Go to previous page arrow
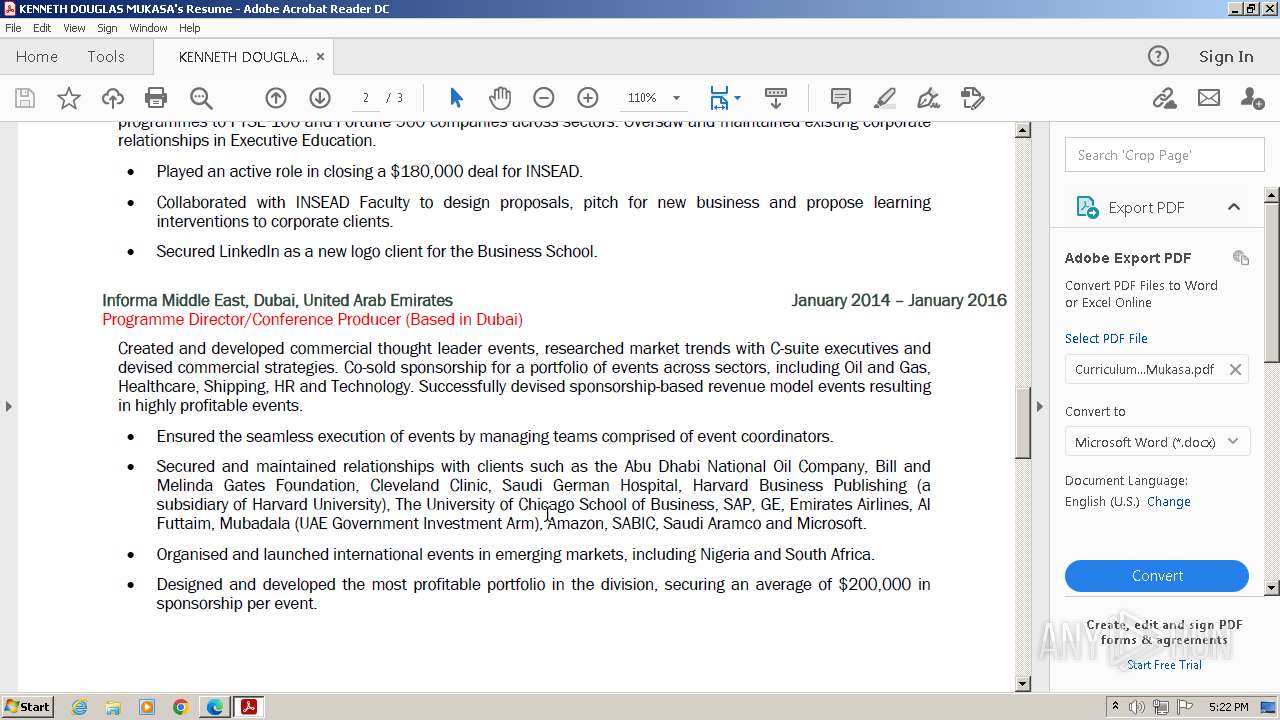This screenshot has height=720, width=1280. click(276, 98)
